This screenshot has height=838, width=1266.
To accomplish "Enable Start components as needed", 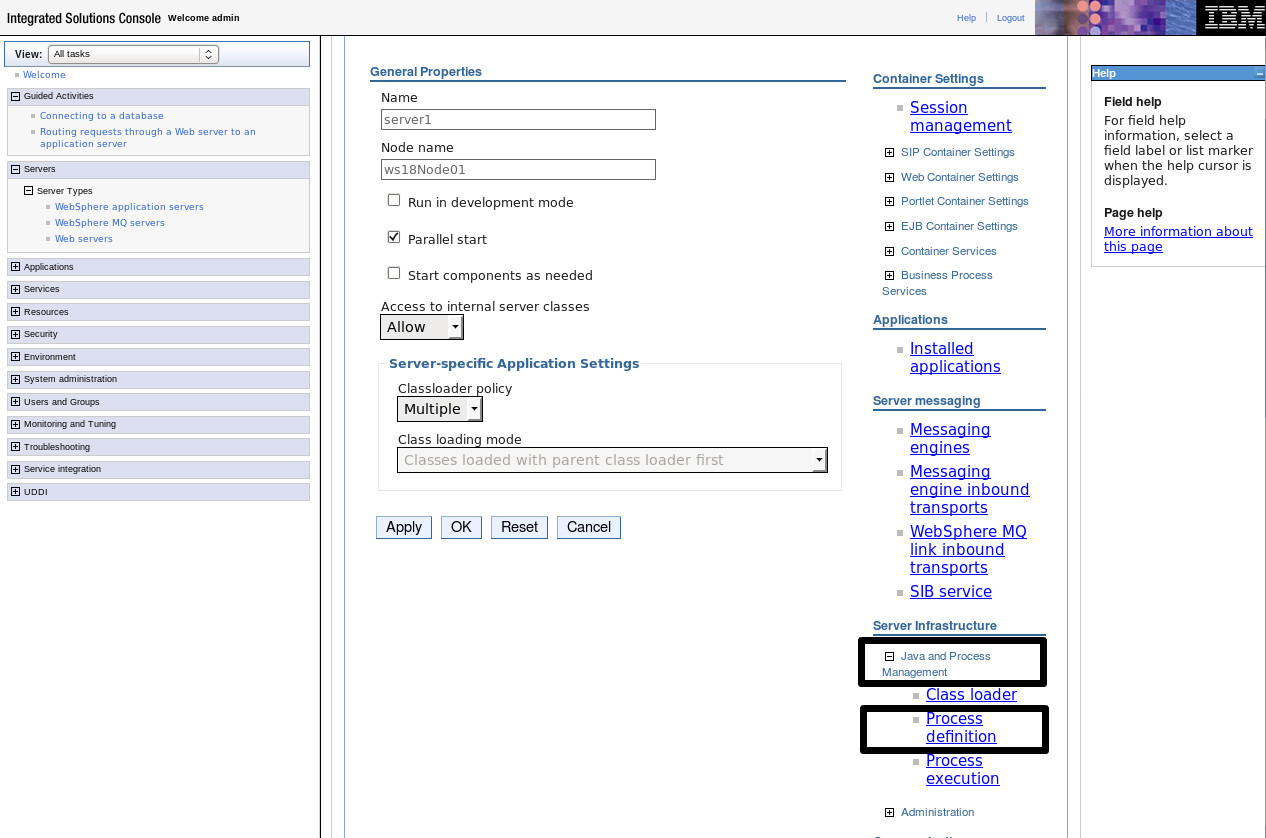I will [394, 273].
